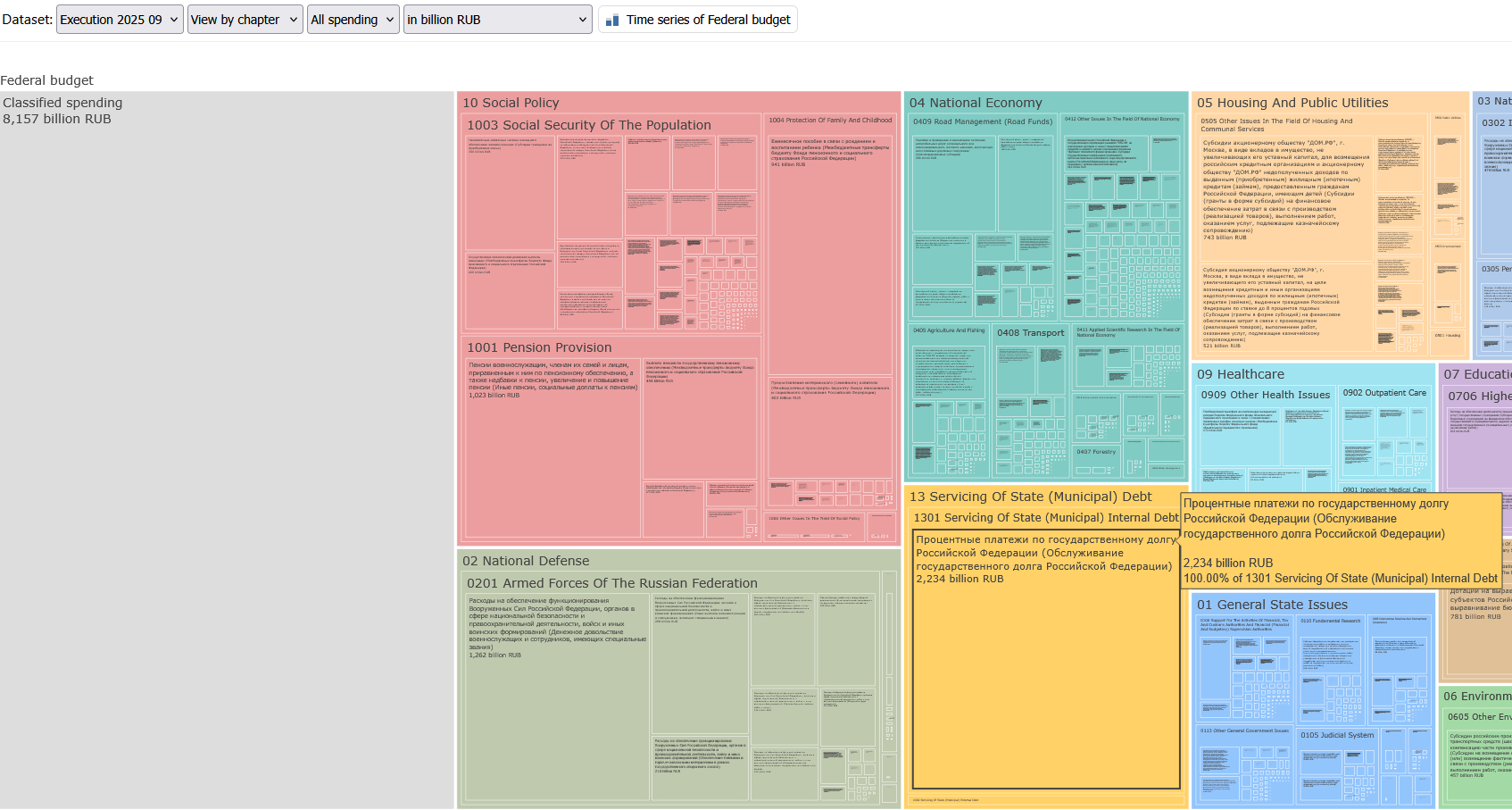Click the 02 National Defense chapter header
The width and height of the screenshot is (1512, 810).
pyautogui.click(x=526, y=561)
